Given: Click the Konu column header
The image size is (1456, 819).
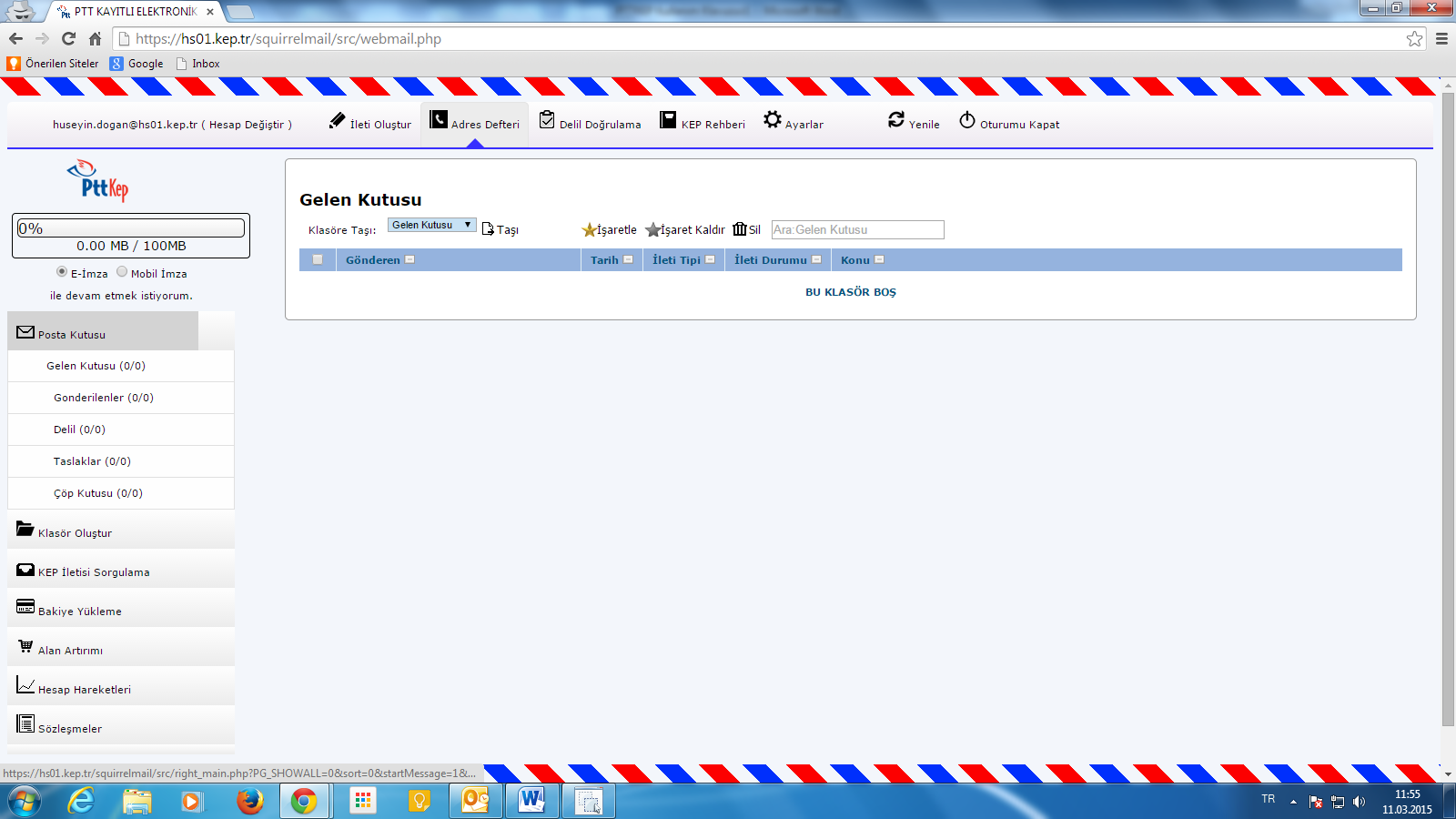Looking at the screenshot, I should [855, 260].
